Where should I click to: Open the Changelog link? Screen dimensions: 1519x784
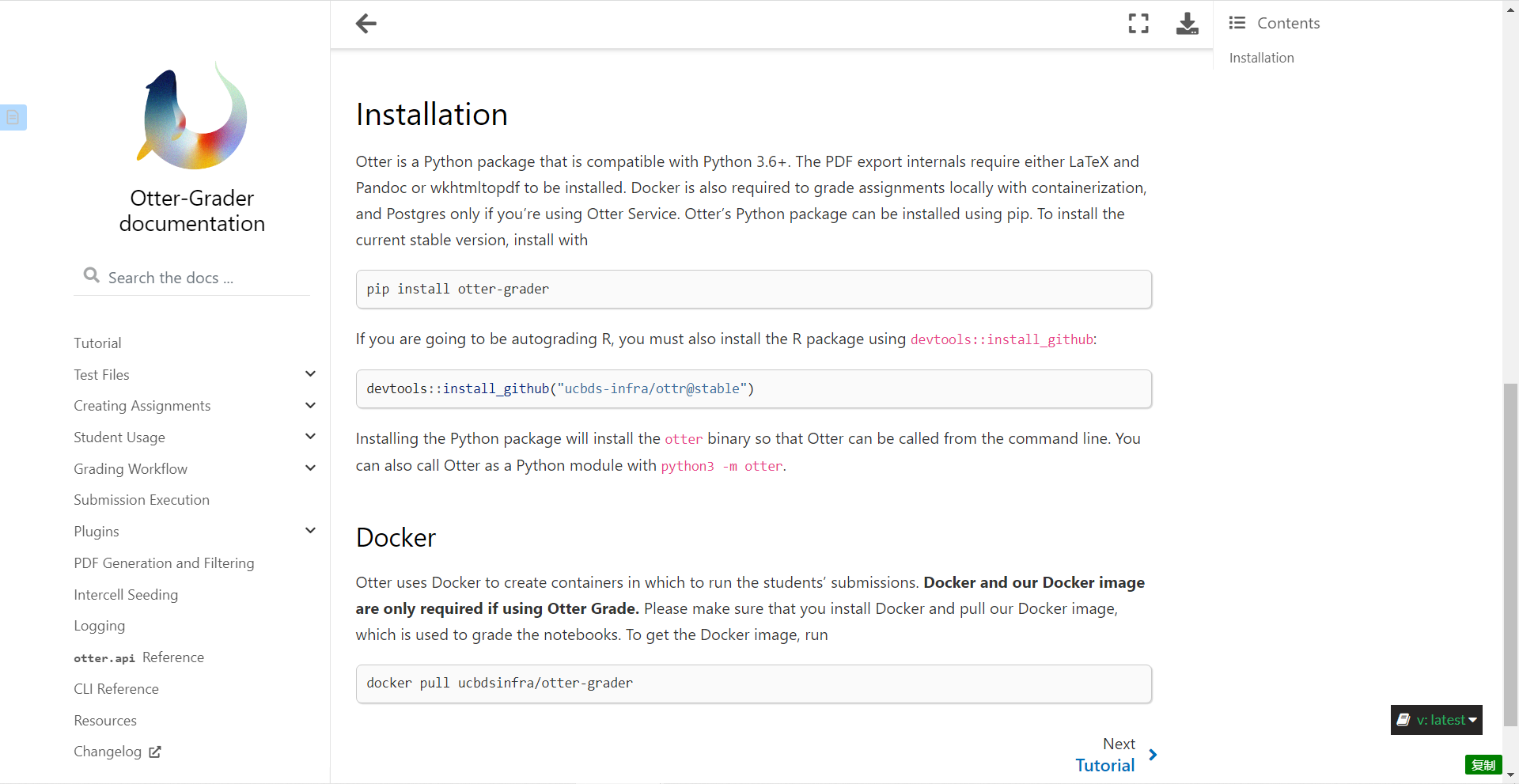[x=108, y=752]
